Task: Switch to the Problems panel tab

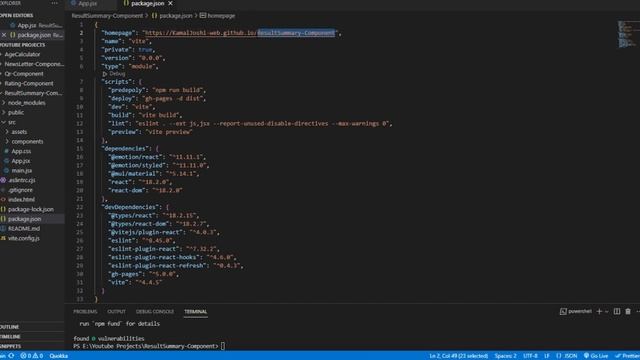Action: (x=85, y=312)
